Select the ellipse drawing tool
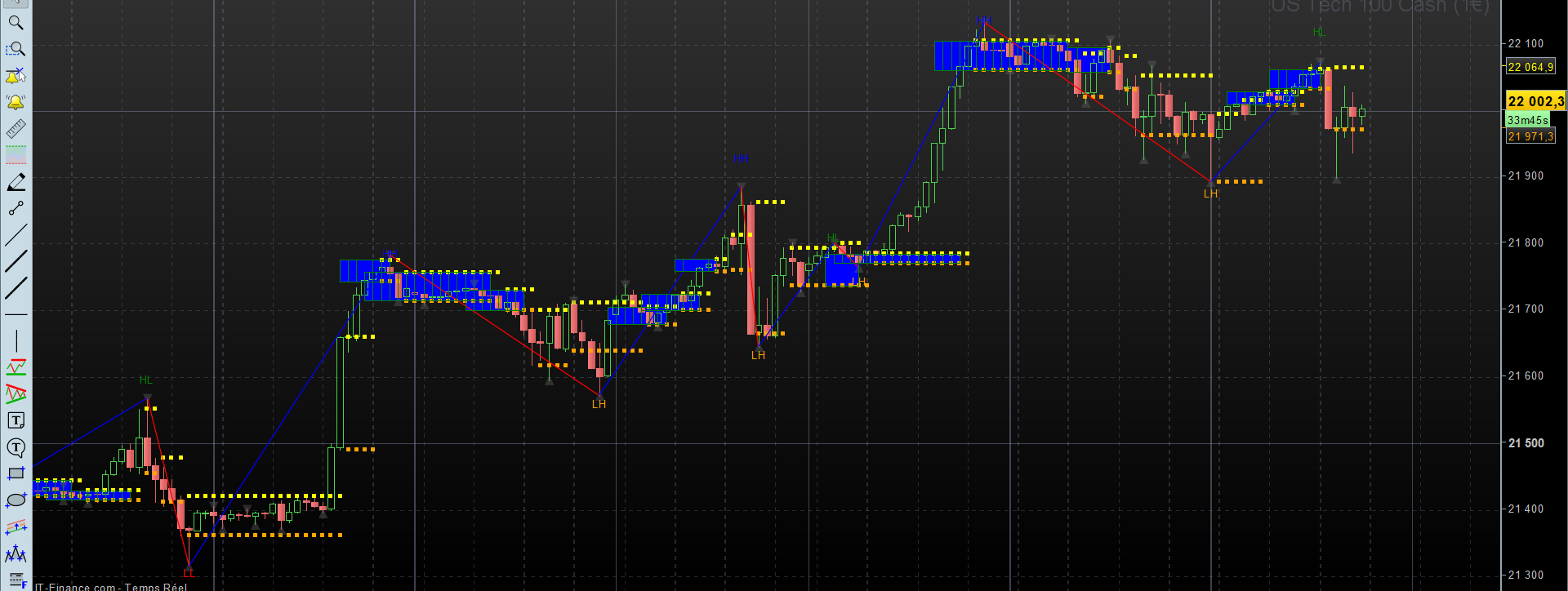 point(16,500)
